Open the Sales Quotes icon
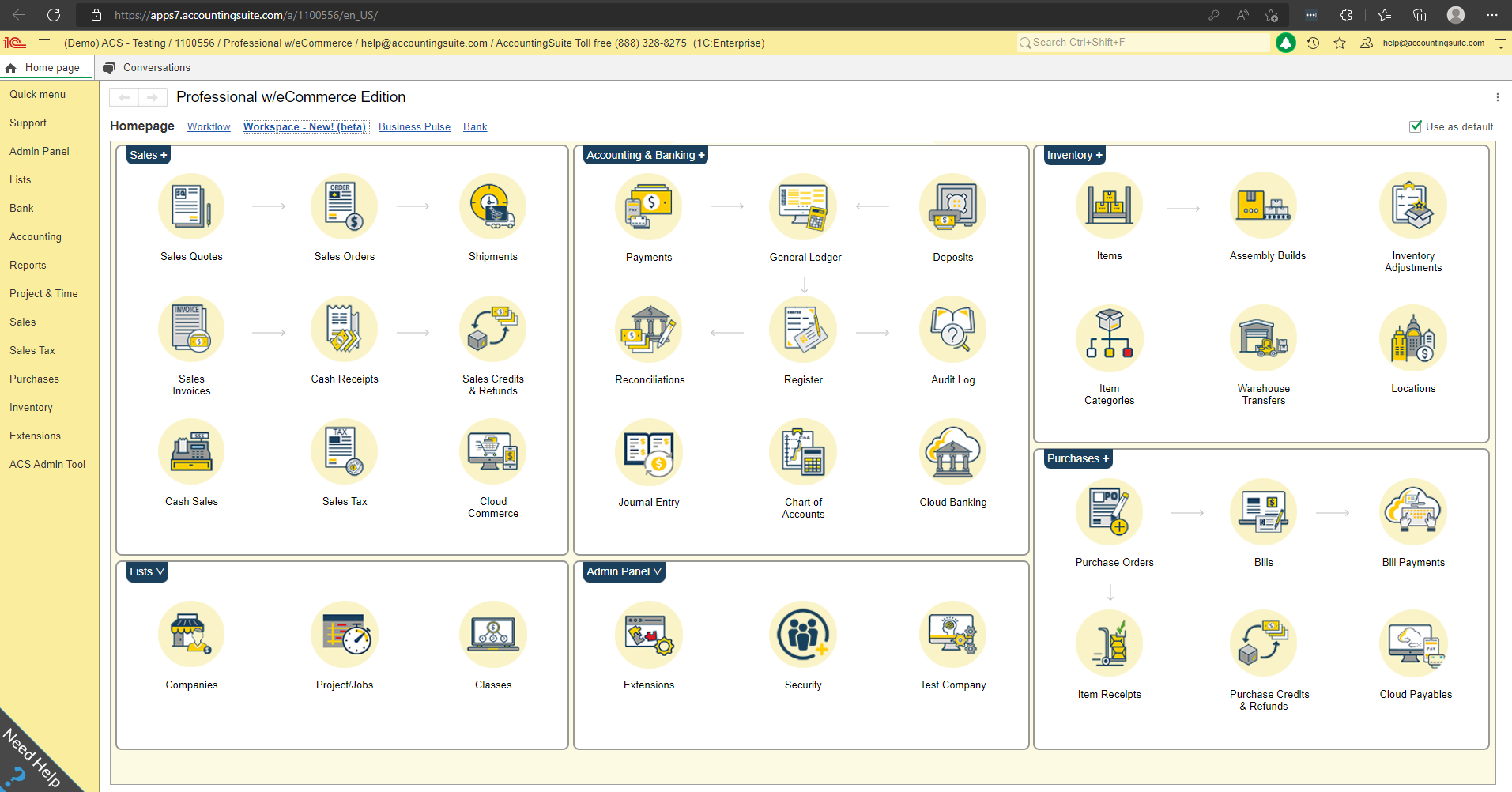 coord(191,206)
